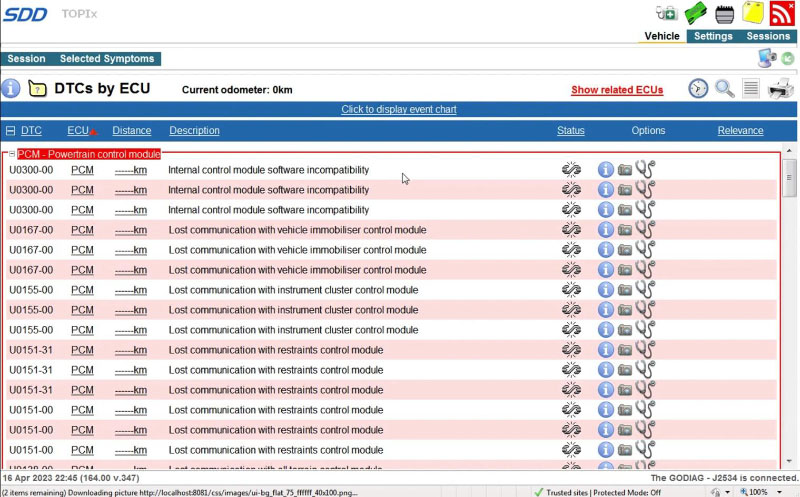
Task: Sort by DTC column header
Action: (31, 131)
